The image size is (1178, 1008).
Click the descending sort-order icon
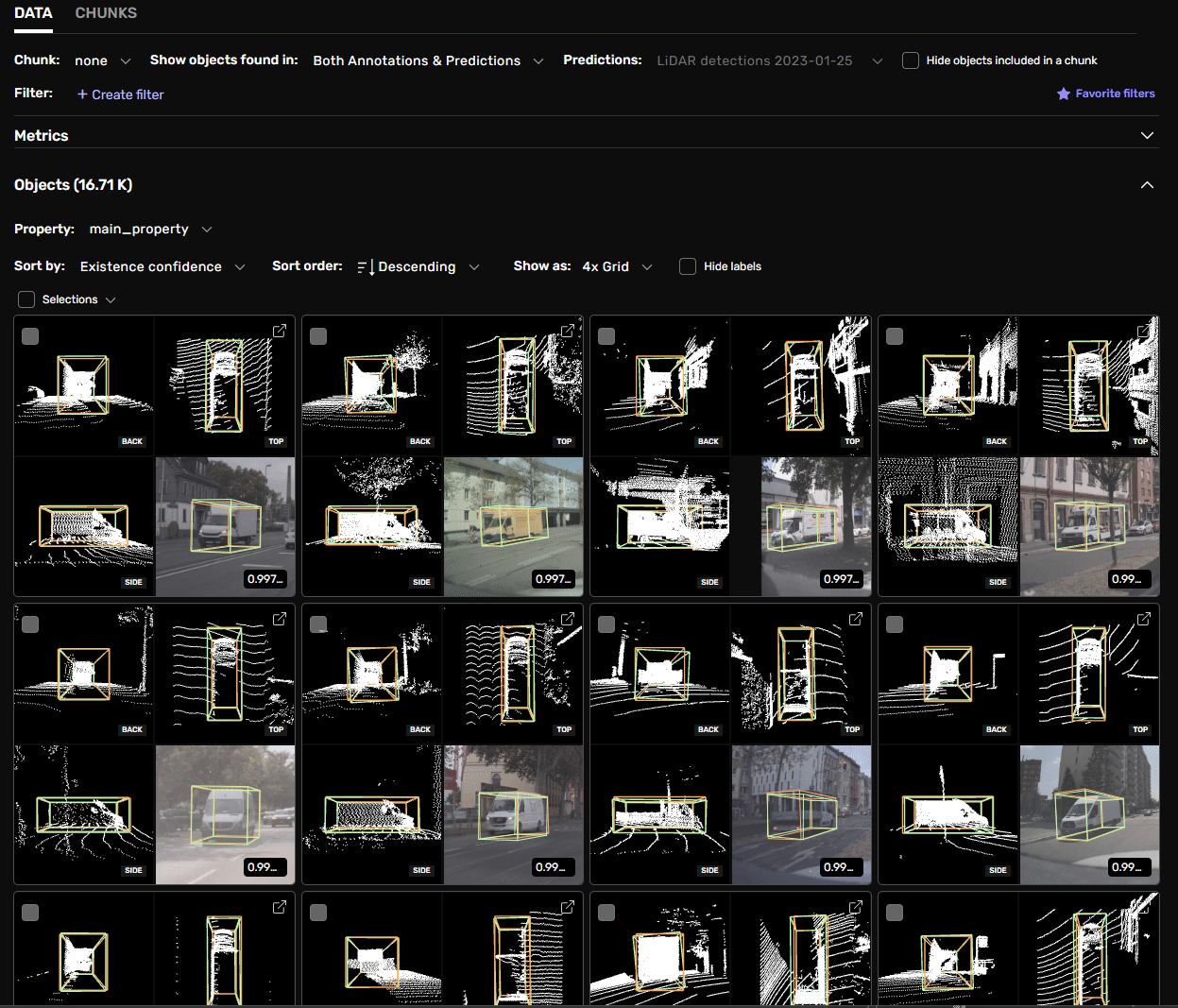(x=366, y=267)
